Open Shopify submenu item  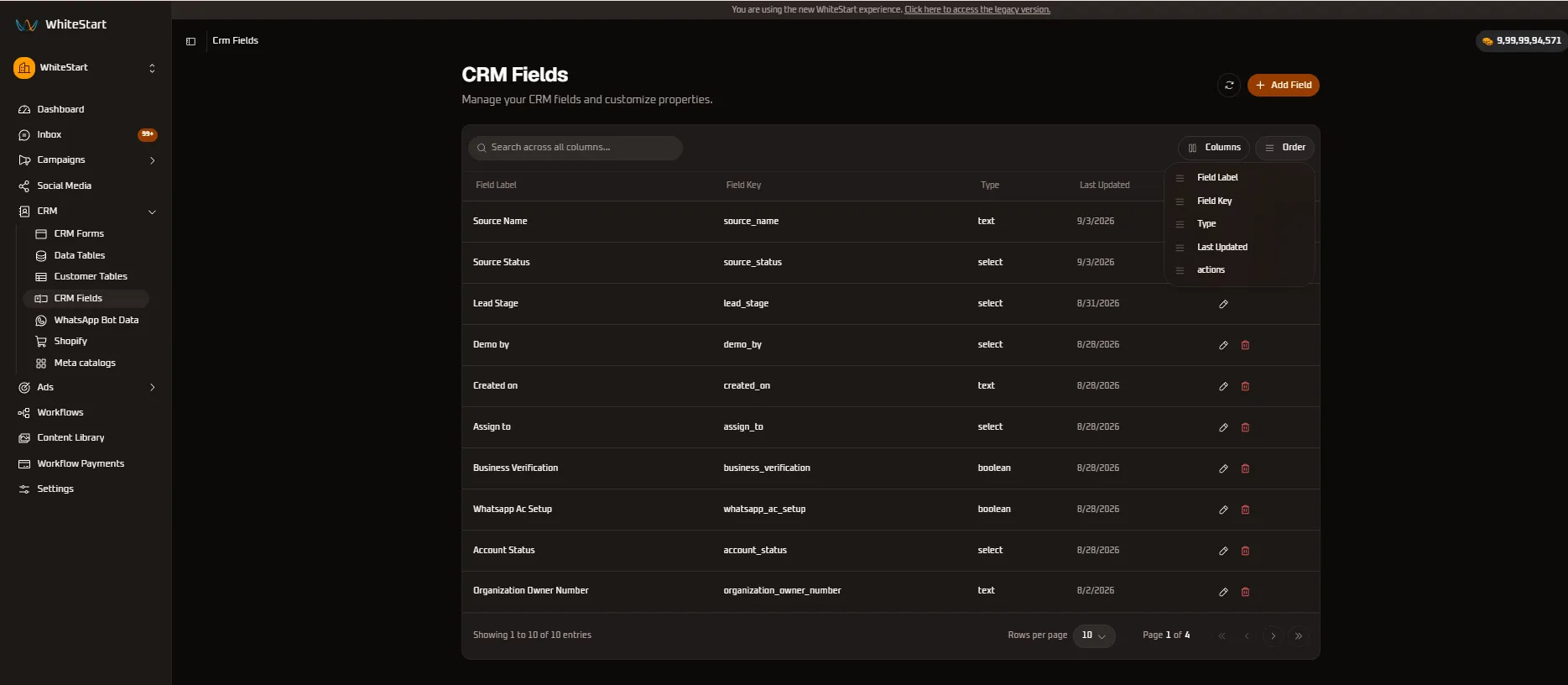click(70, 341)
